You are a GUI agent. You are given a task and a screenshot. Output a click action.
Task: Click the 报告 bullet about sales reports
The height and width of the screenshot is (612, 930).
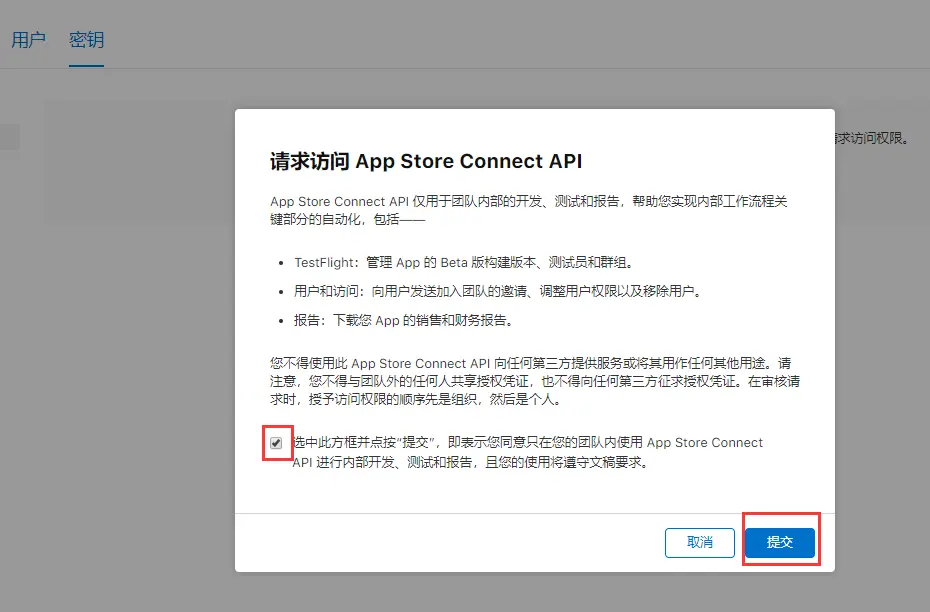point(403,320)
